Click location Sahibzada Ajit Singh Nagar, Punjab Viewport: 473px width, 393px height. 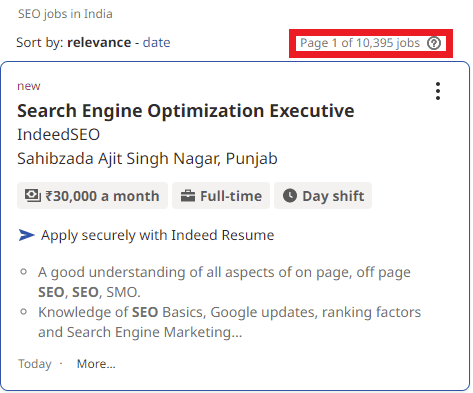click(147, 159)
